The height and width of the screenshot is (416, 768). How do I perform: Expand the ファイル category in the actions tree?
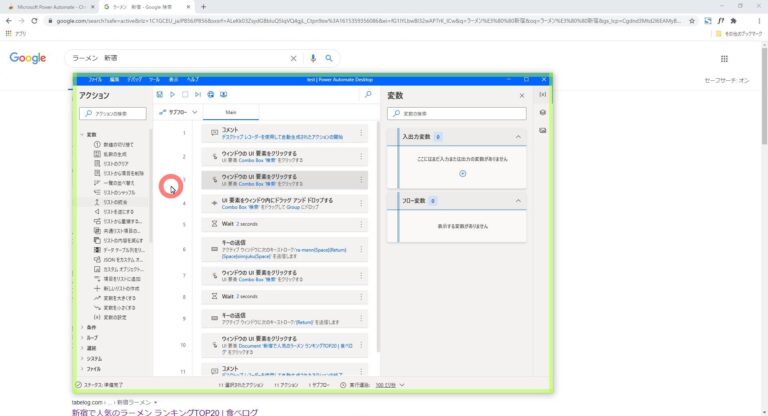[x=82, y=369]
